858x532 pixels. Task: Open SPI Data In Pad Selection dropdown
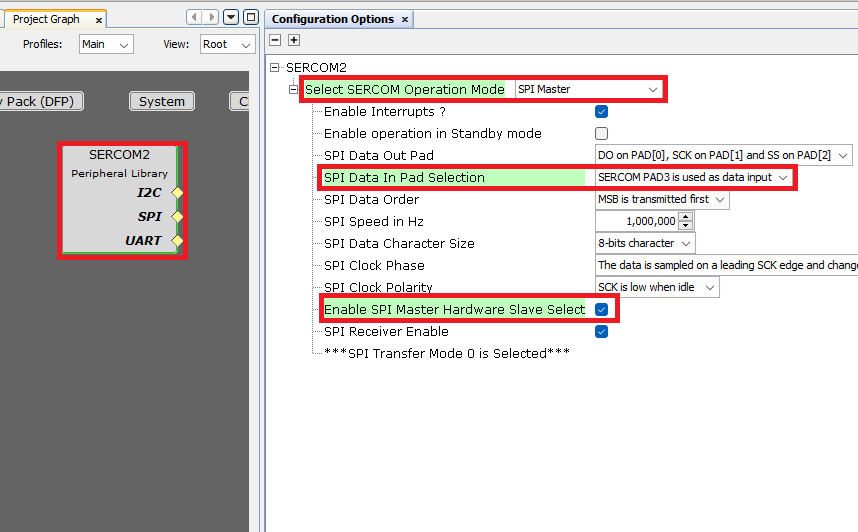(692, 178)
